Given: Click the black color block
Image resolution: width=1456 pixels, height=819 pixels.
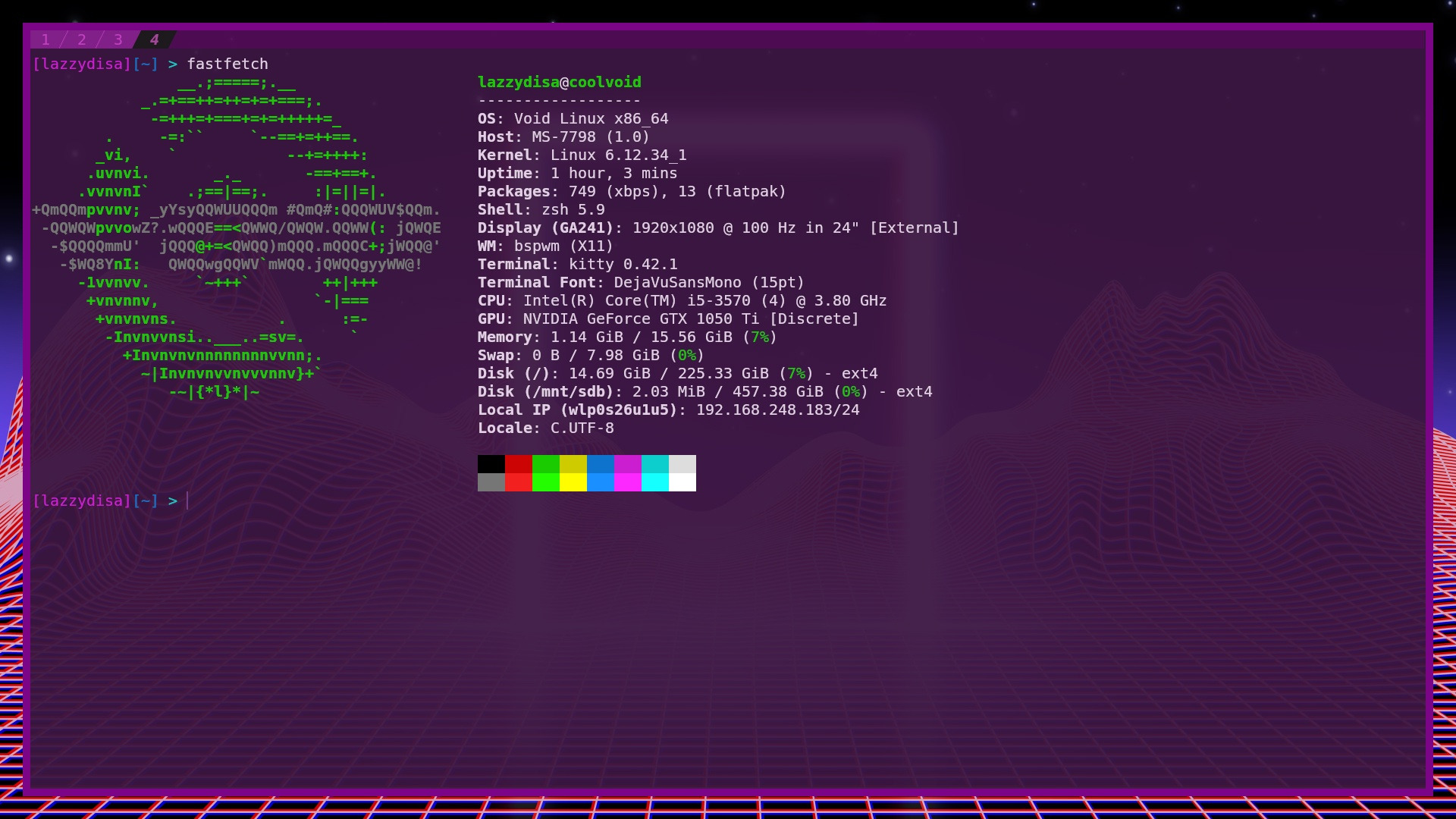Looking at the screenshot, I should 491,464.
